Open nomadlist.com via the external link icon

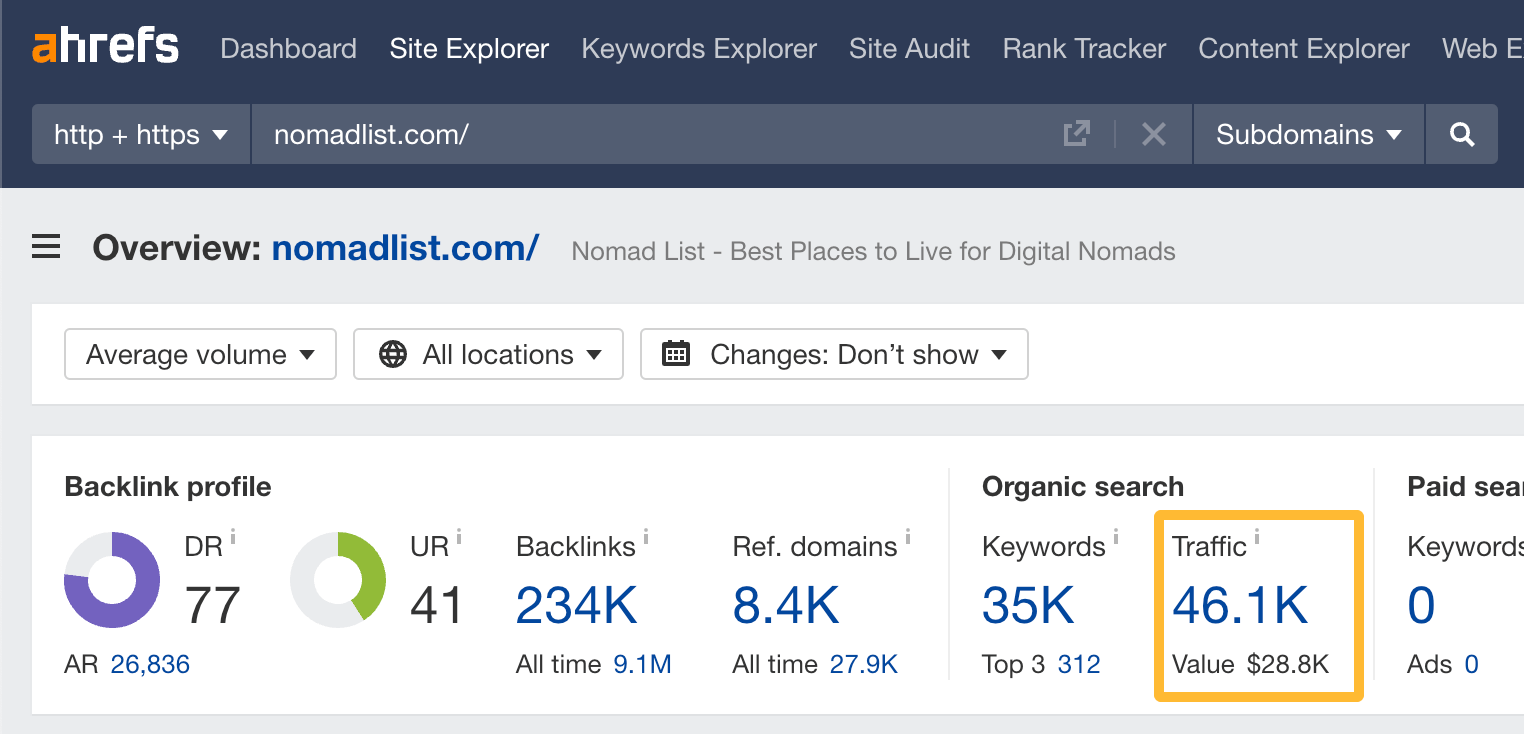(1075, 133)
